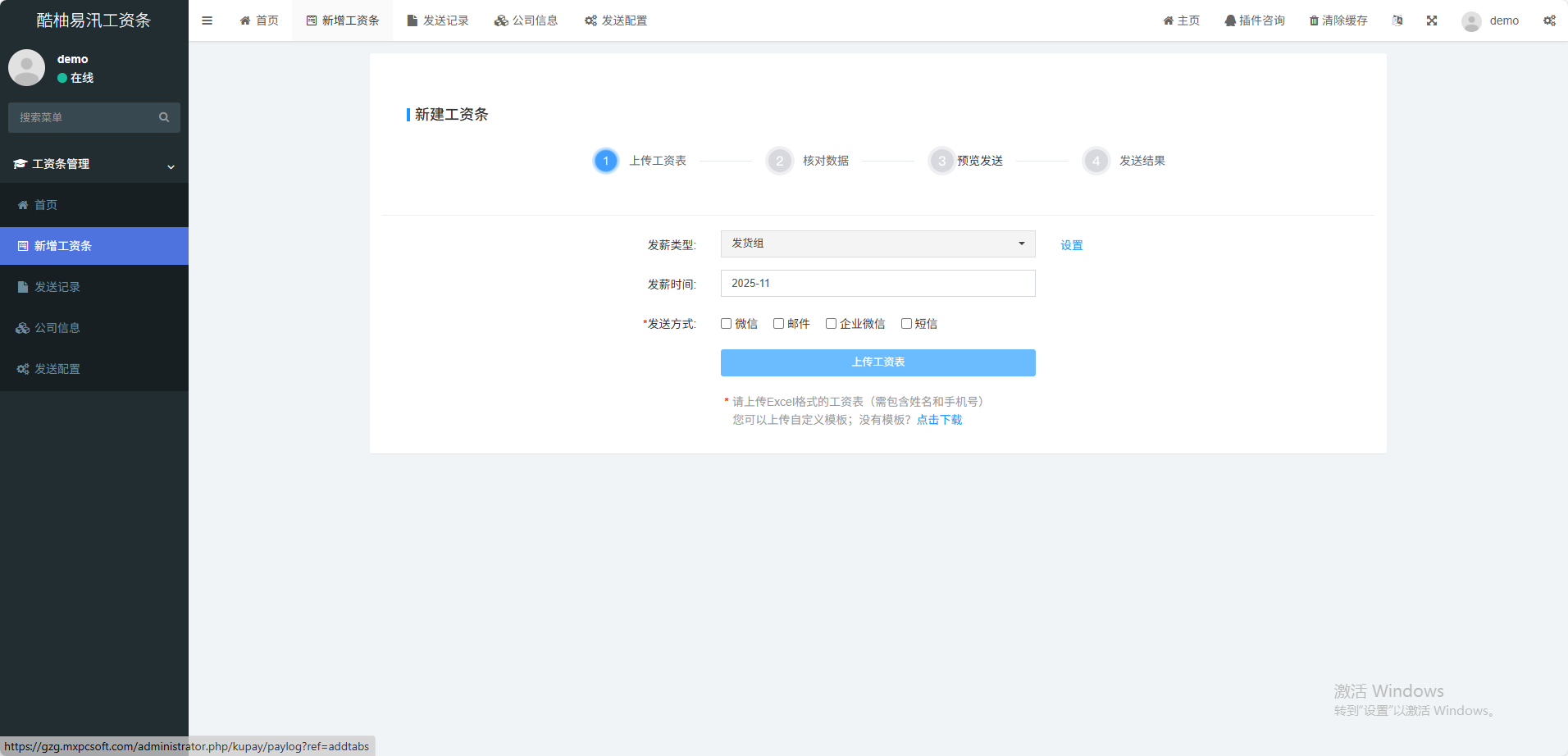Click the fullscreen expand icon in top bar
Viewport: 1568px width, 756px height.
point(1432,20)
